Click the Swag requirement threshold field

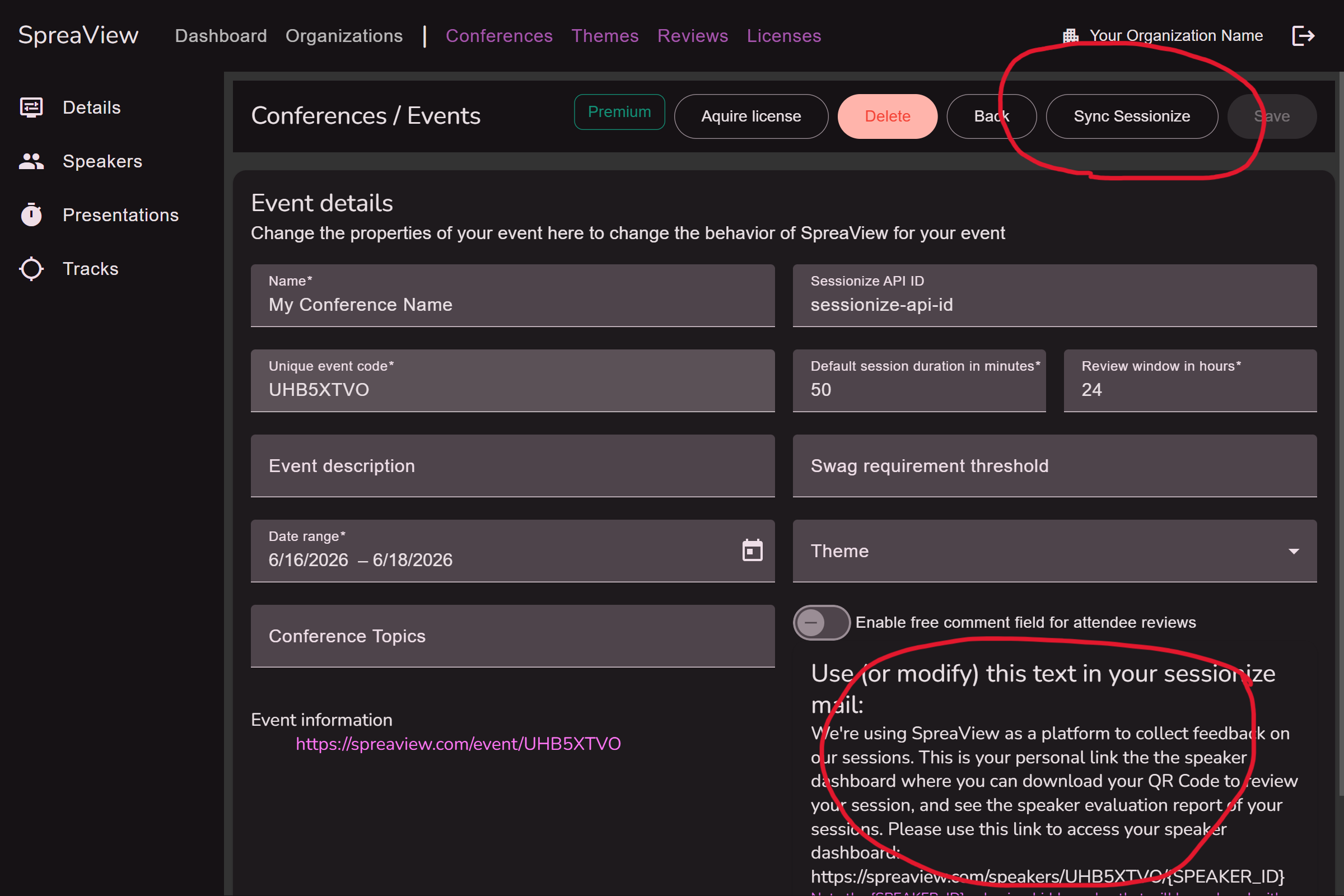1054,466
